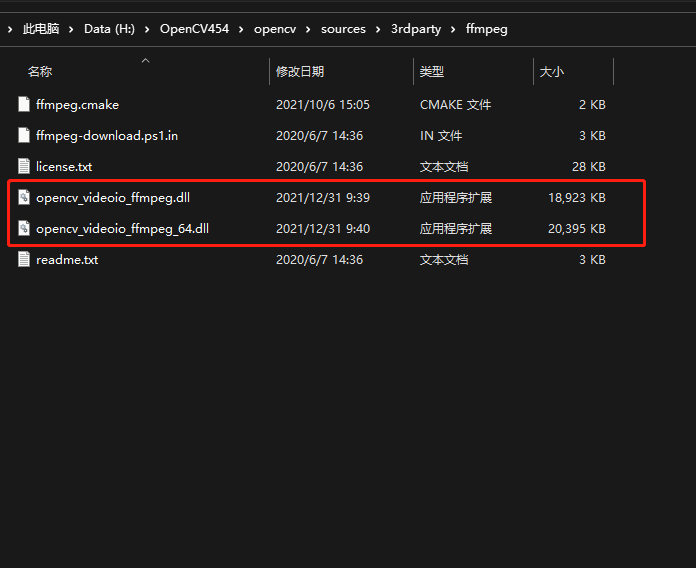Navigate to 此电脑 in the breadcrumb
The height and width of the screenshot is (568, 696).
point(41,29)
